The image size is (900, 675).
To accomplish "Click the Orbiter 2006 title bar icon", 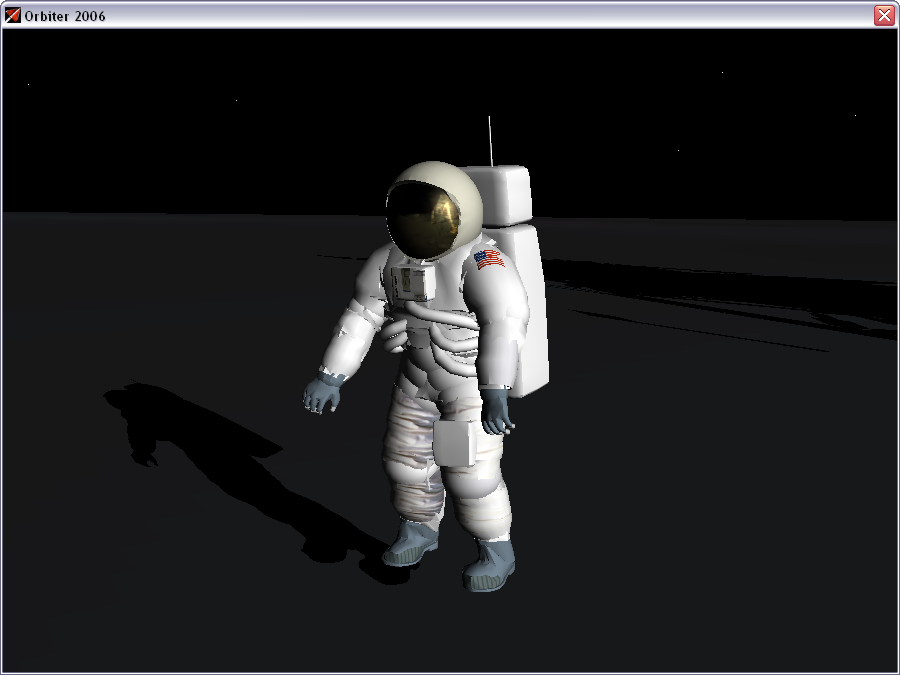I will (x=12, y=15).
